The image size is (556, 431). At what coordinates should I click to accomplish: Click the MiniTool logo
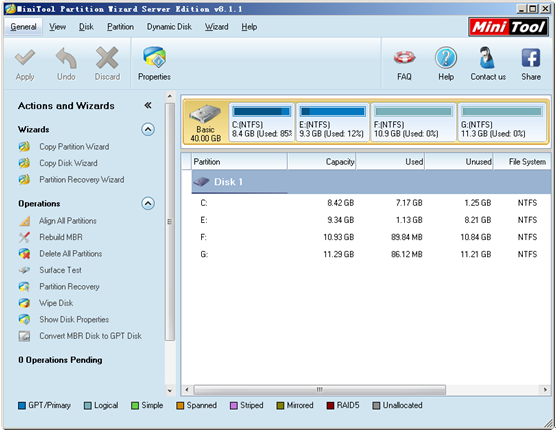(x=508, y=27)
